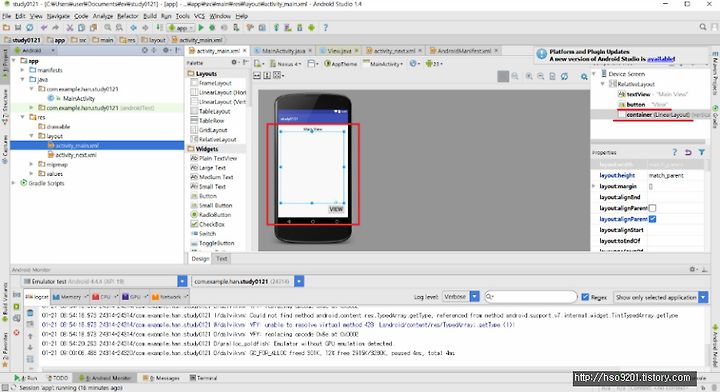Click the Redo arrow in main toolbar
The height and width of the screenshot is (392, 720).
[x=55, y=28]
